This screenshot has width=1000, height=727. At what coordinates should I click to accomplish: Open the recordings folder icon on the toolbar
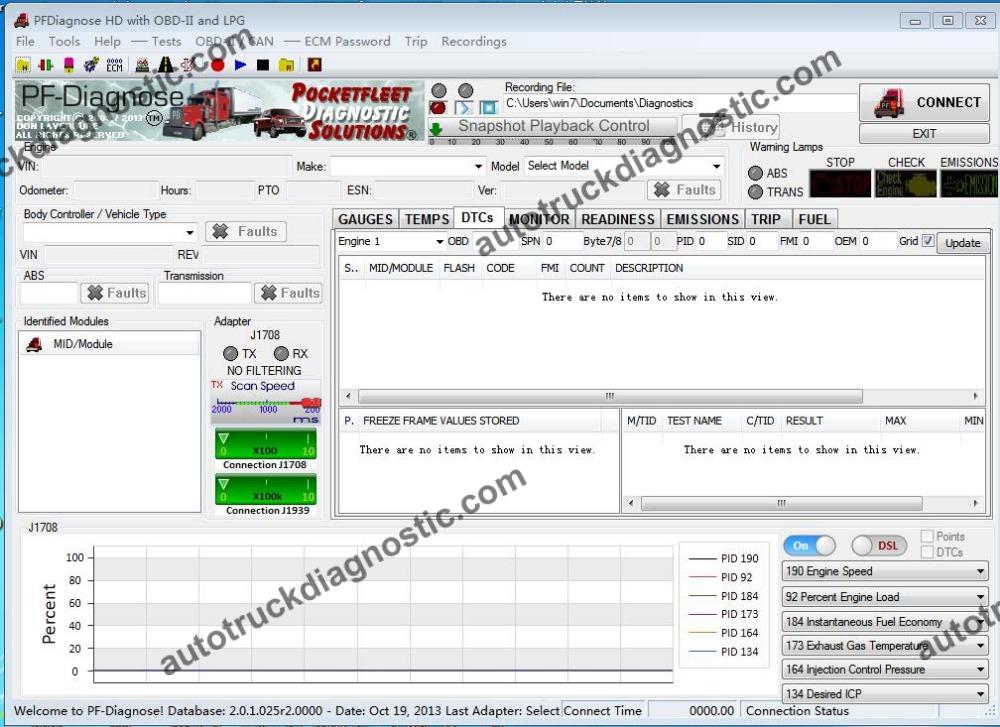coord(285,63)
